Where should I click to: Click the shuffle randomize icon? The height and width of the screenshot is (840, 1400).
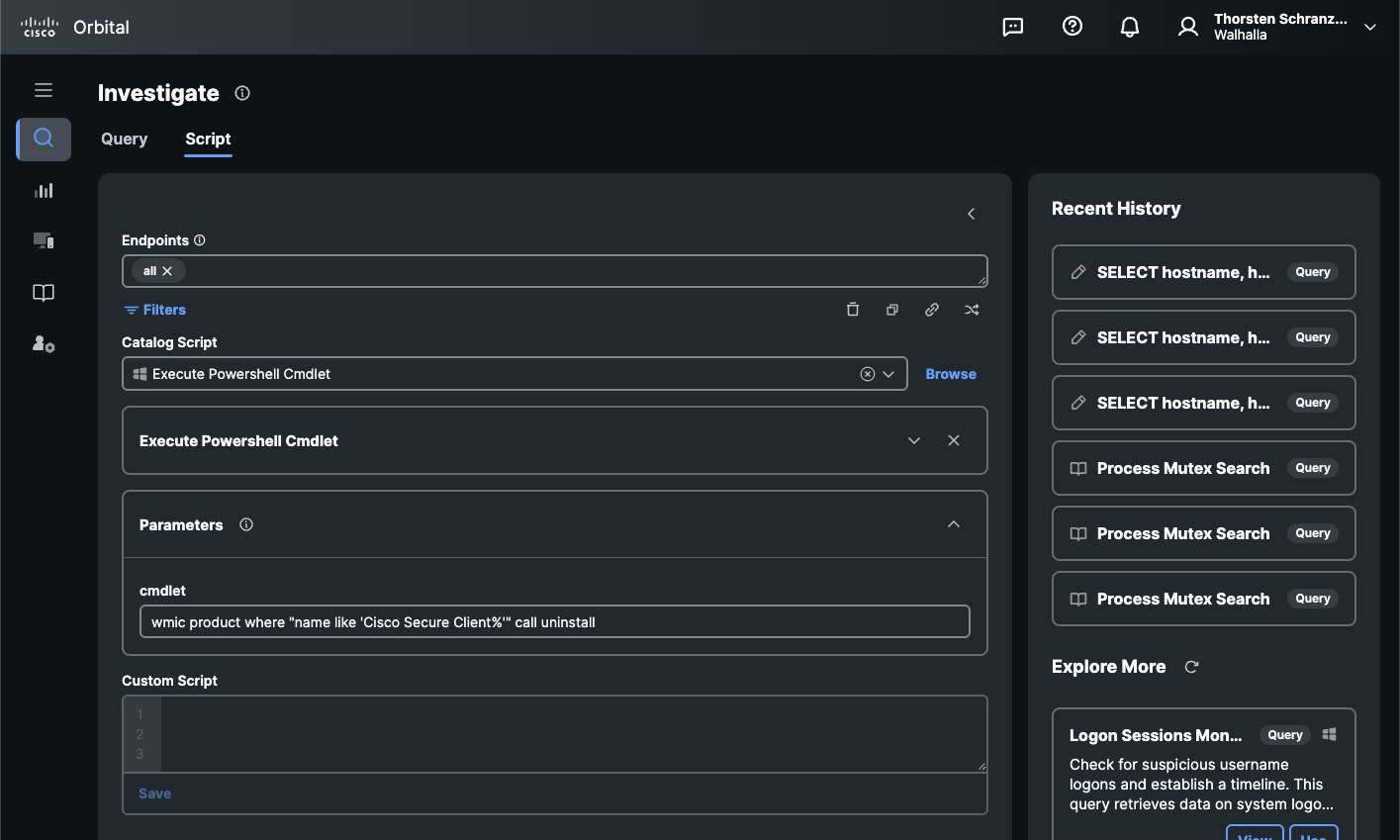click(972, 310)
